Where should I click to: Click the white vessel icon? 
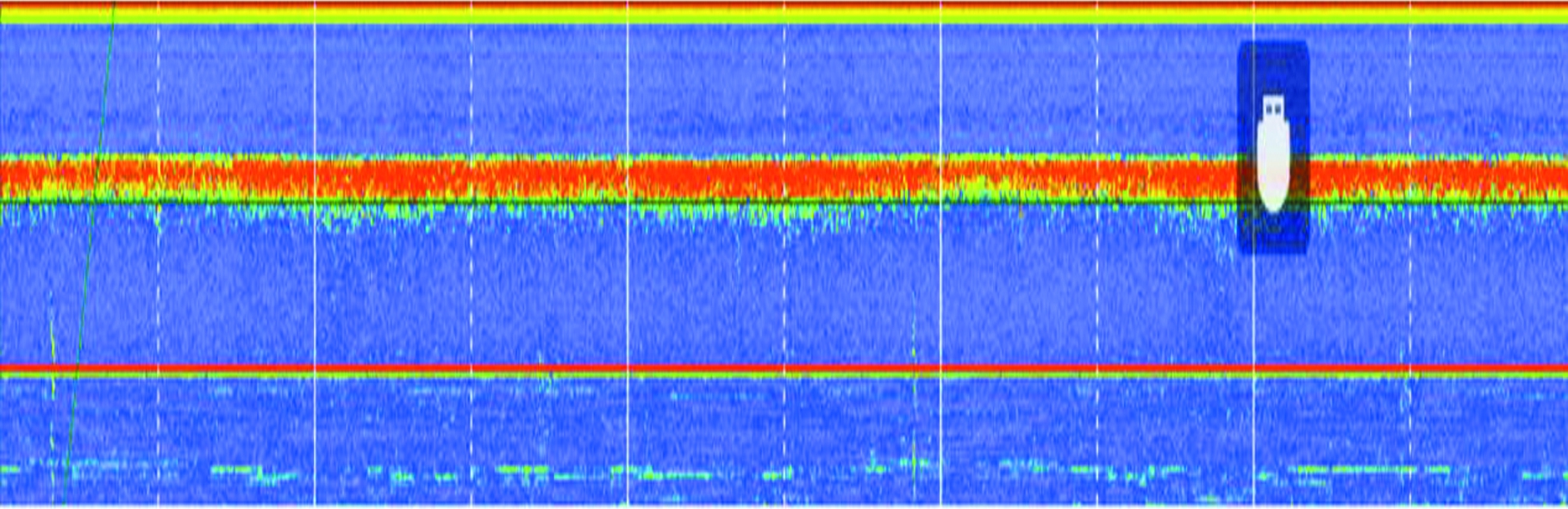pos(1273,164)
